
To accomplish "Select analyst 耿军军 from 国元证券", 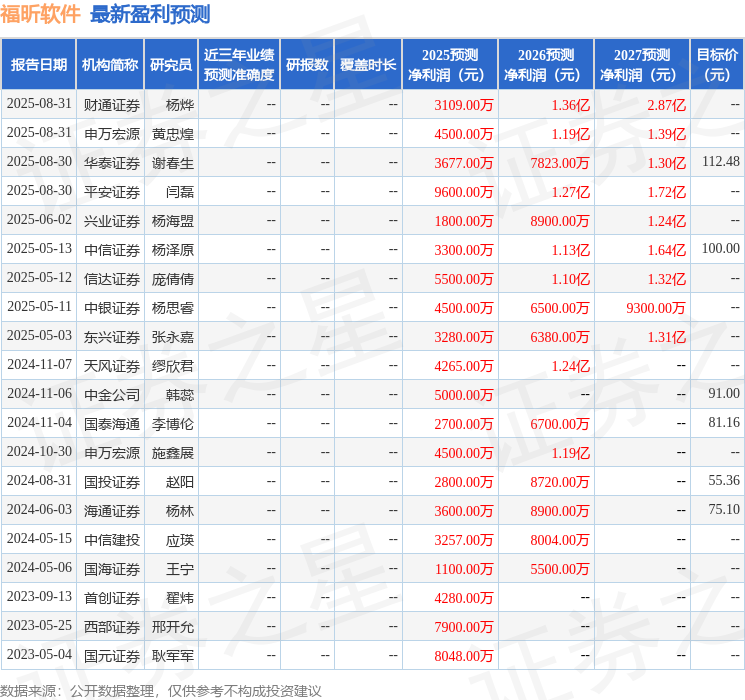I will 172,656.
